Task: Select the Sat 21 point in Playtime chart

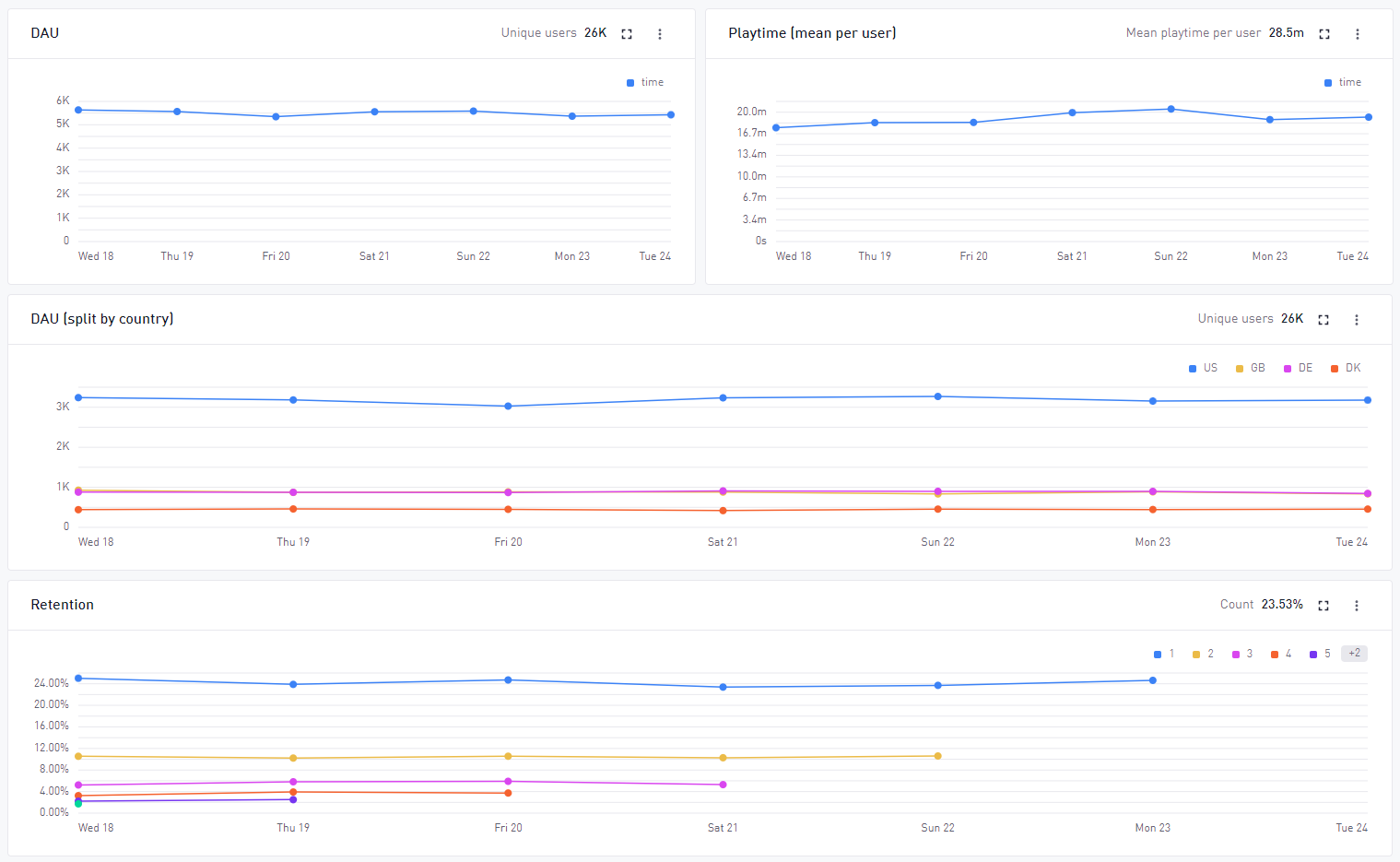Action: click(1072, 112)
